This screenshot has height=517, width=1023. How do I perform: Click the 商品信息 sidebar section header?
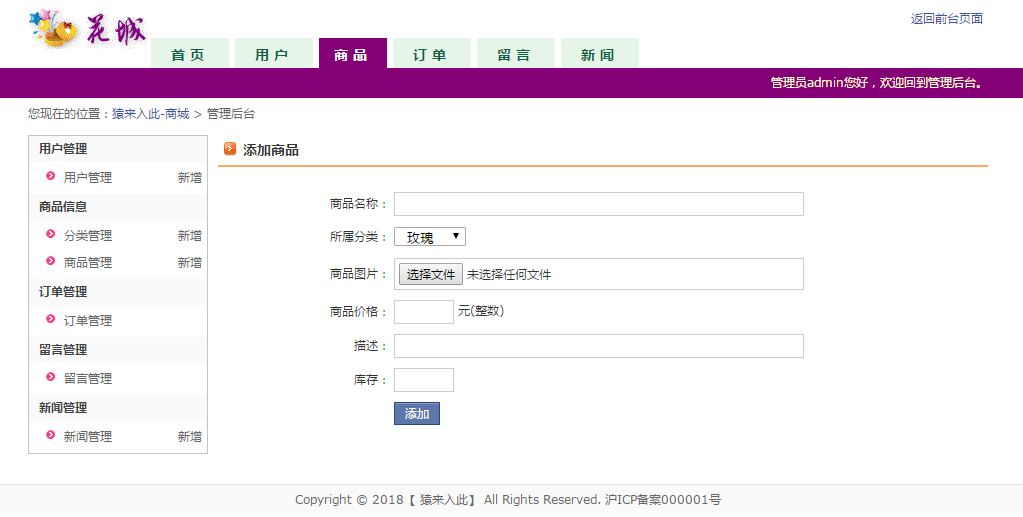63,207
